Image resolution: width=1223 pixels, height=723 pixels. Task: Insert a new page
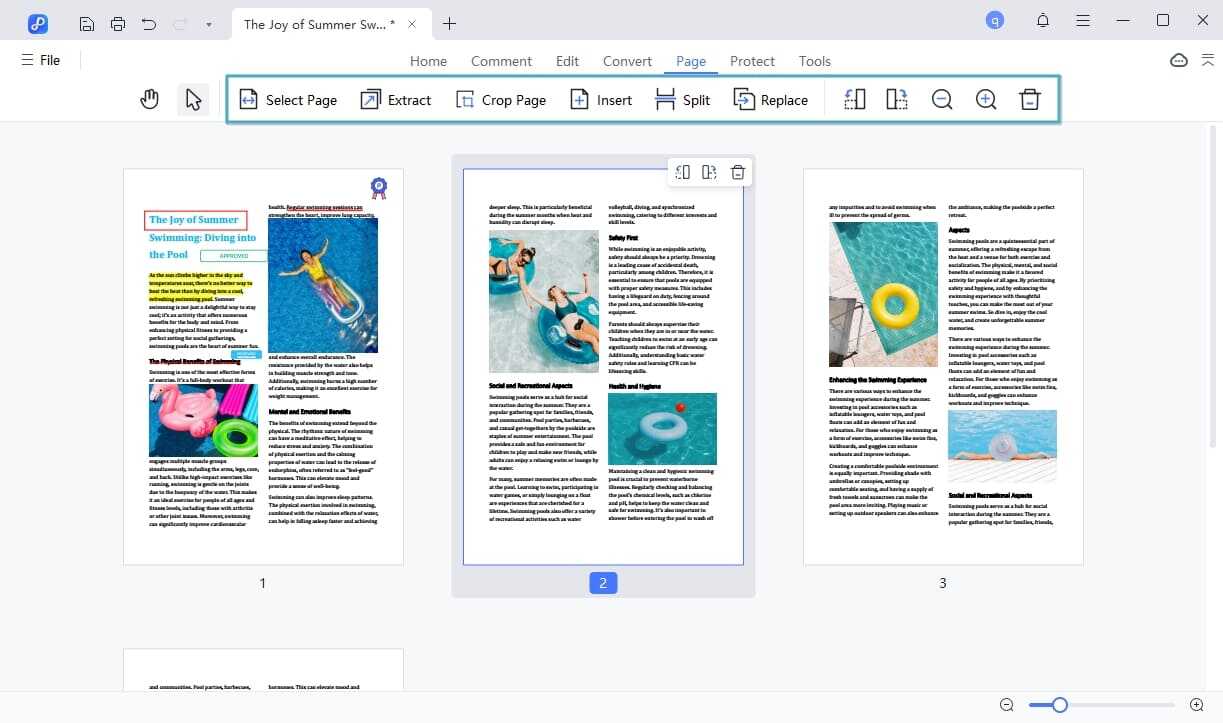click(x=600, y=99)
